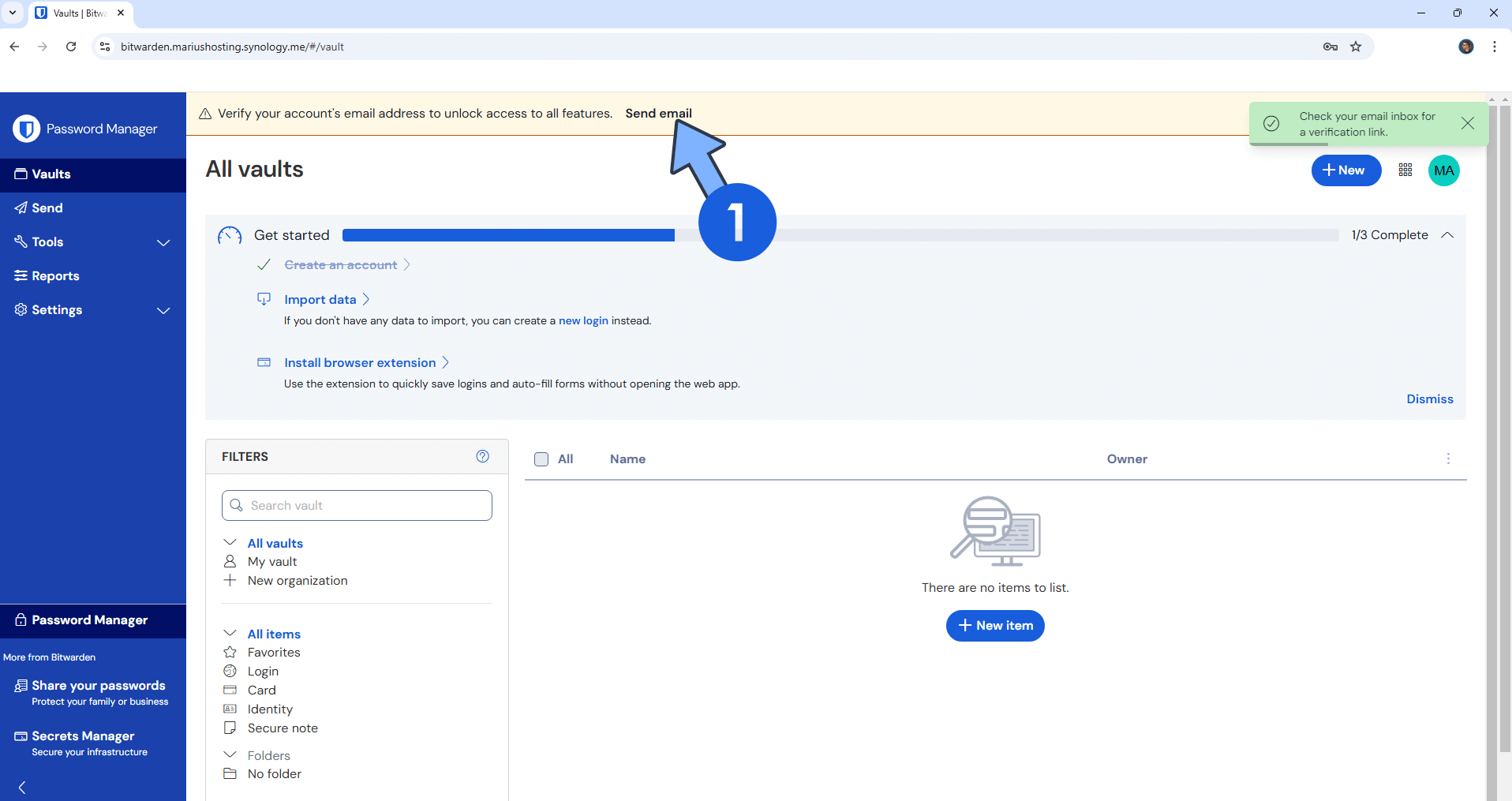Open Share your passwords promotion
This screenshot has height=801, width=1512.
93,692
